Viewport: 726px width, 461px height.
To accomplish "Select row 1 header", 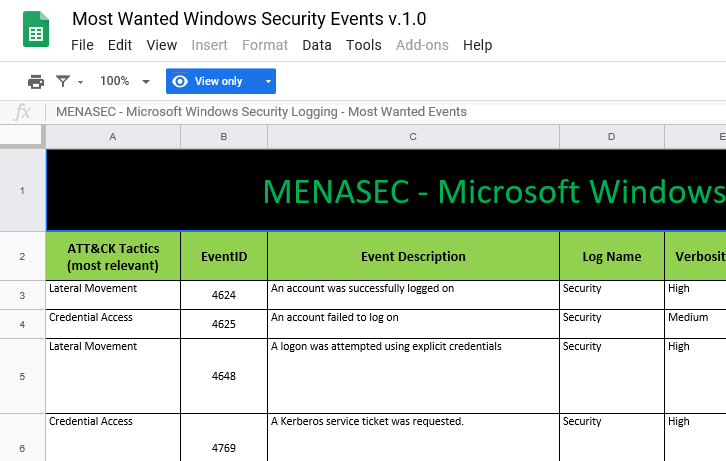I will tap(22, 191).
